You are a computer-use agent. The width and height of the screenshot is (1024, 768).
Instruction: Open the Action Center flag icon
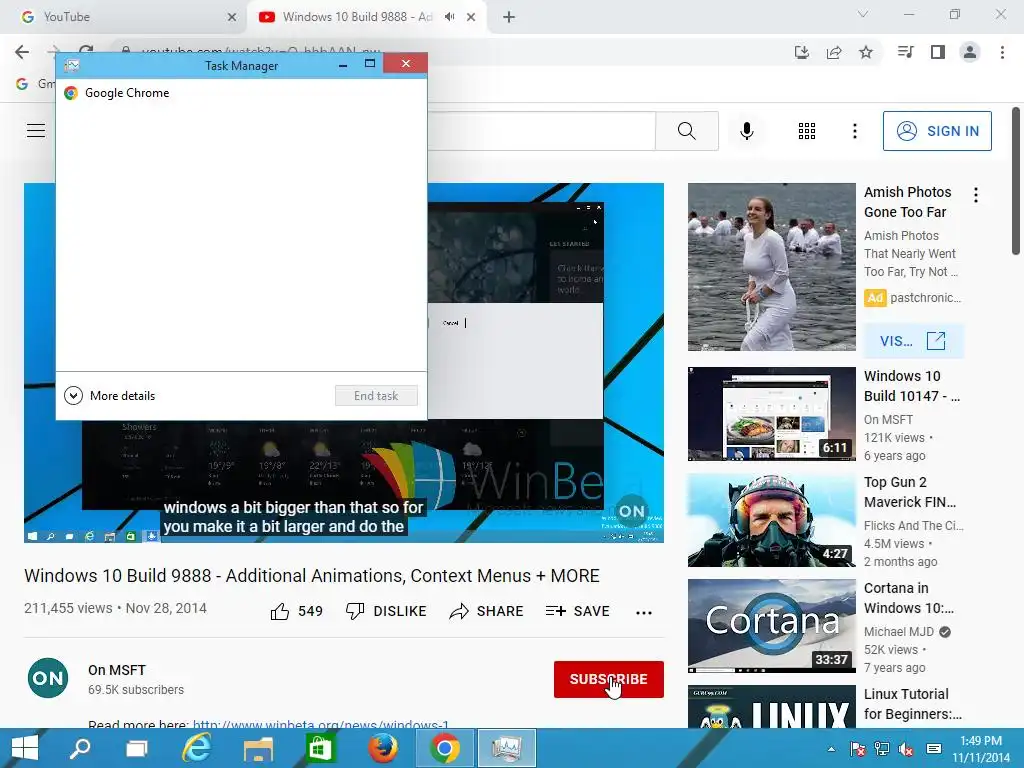click(857, 749)
